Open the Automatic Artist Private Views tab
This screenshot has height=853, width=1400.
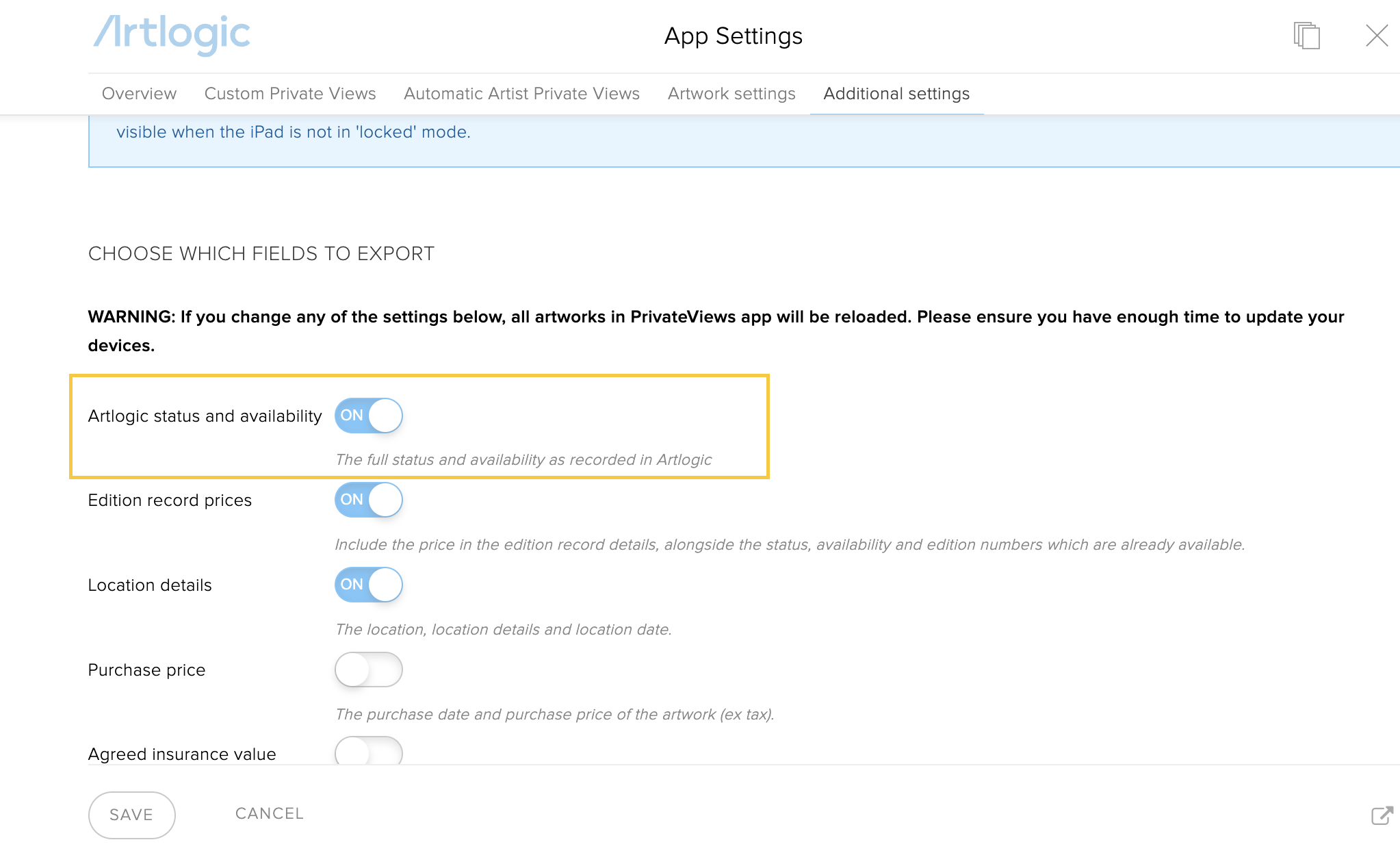click(521, 94)
